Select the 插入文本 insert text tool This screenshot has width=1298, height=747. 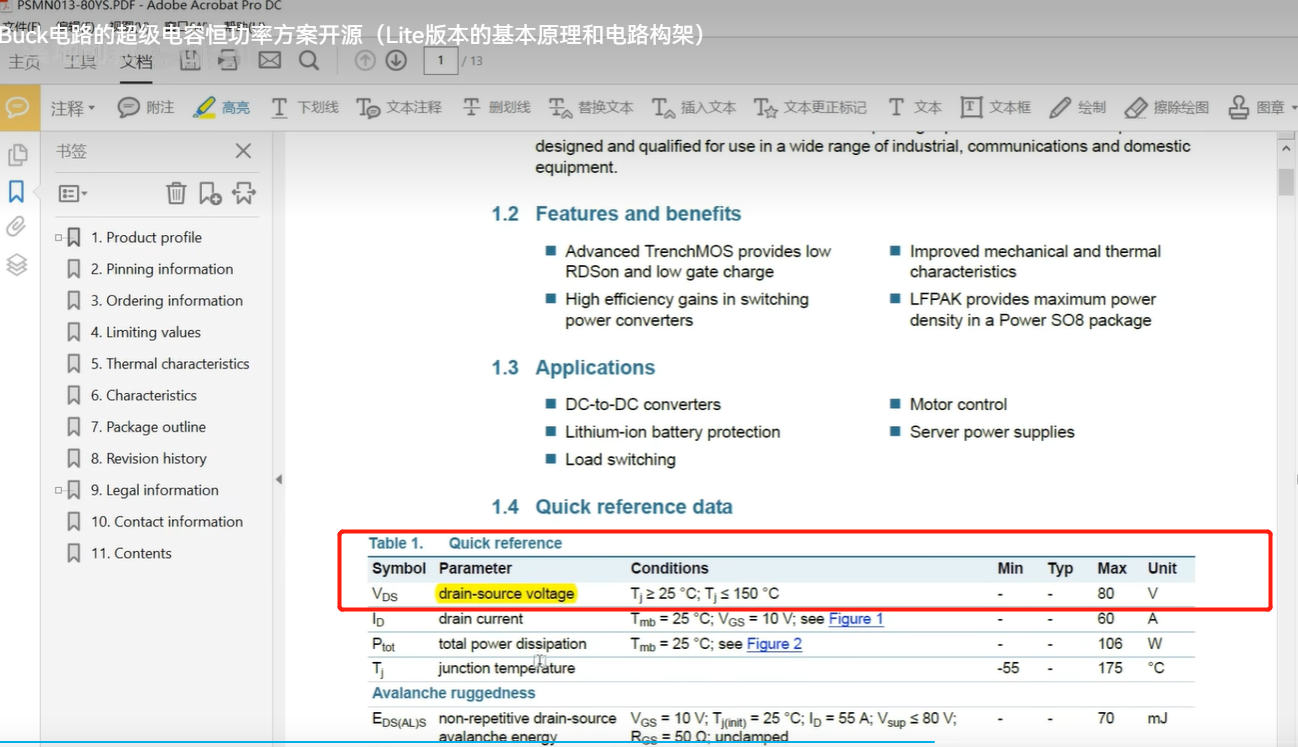click(x=694, y=107)
